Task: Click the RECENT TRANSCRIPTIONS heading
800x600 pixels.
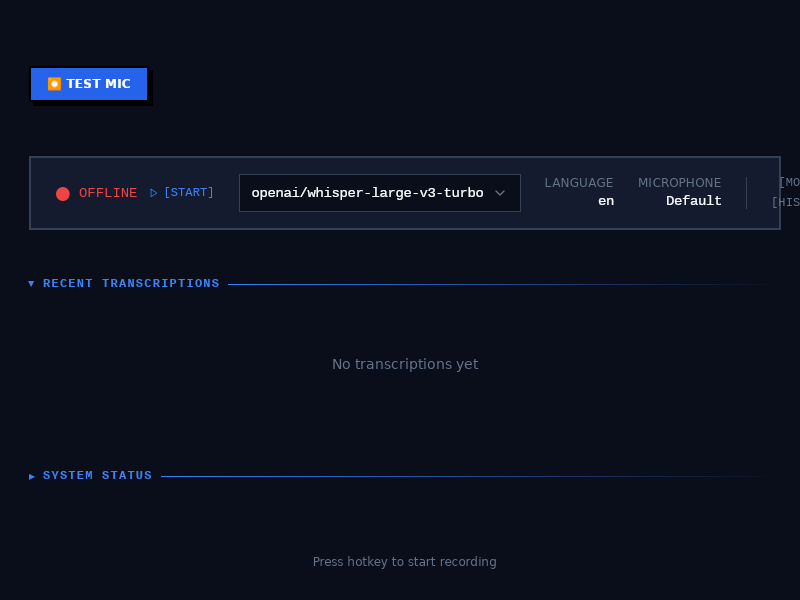Action: pos(131,283)
